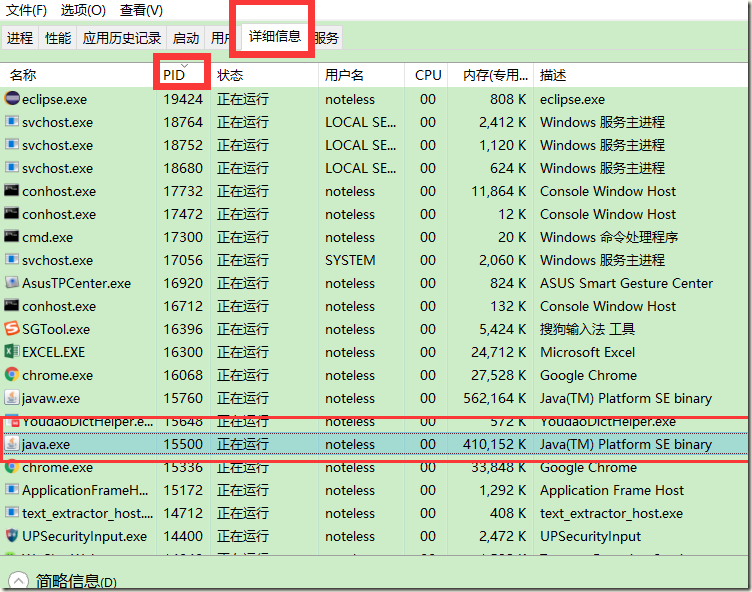Select the UPSecurityInput.exe process name
Screen dimensions: 752x592
pos(84,536)
